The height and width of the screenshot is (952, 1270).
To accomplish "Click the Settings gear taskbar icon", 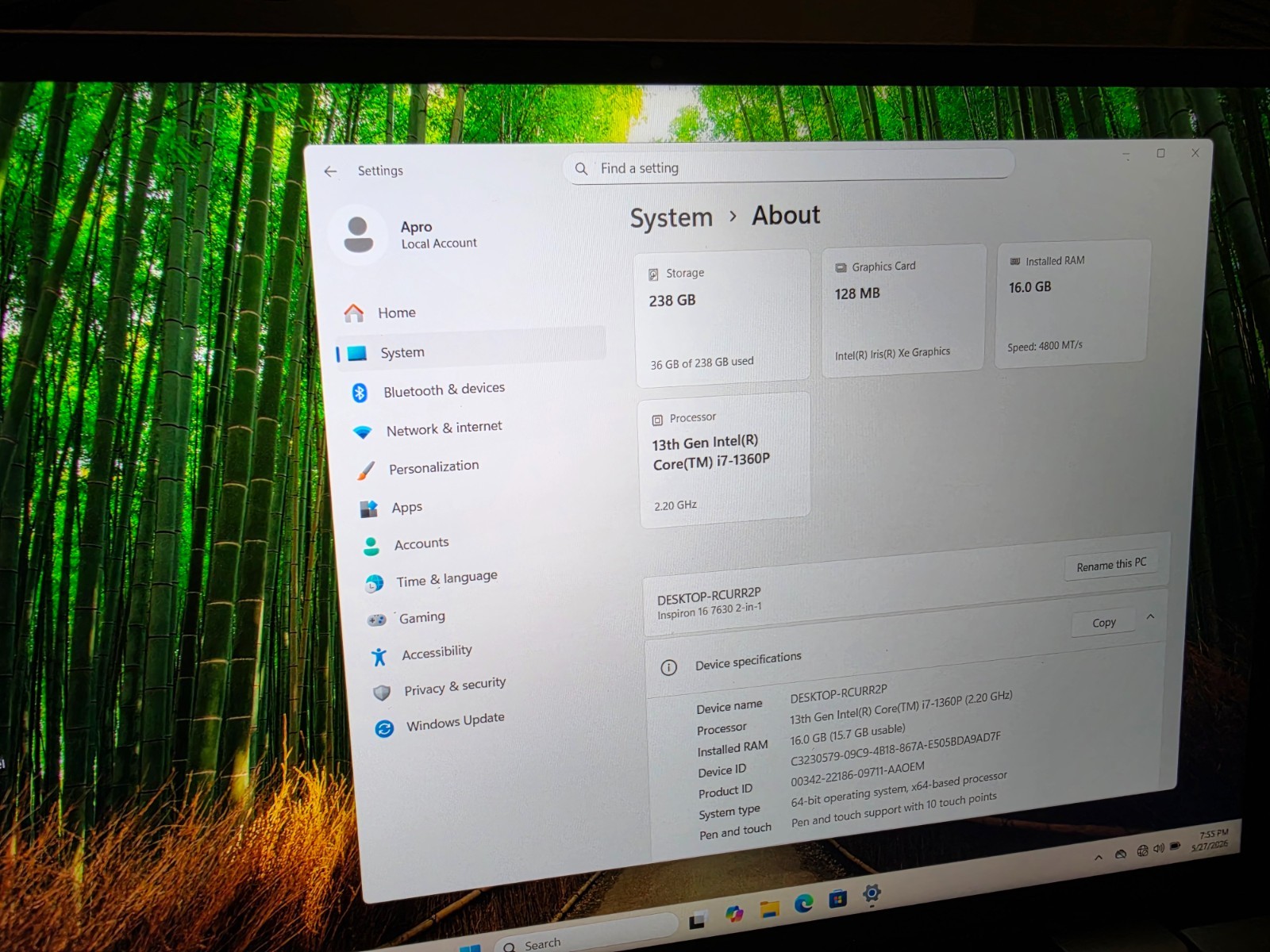I will 872,893.
